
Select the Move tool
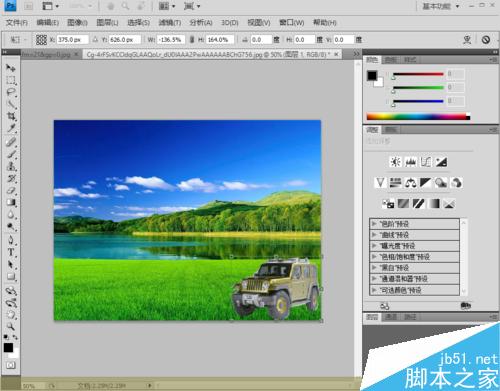coord(11,68)
